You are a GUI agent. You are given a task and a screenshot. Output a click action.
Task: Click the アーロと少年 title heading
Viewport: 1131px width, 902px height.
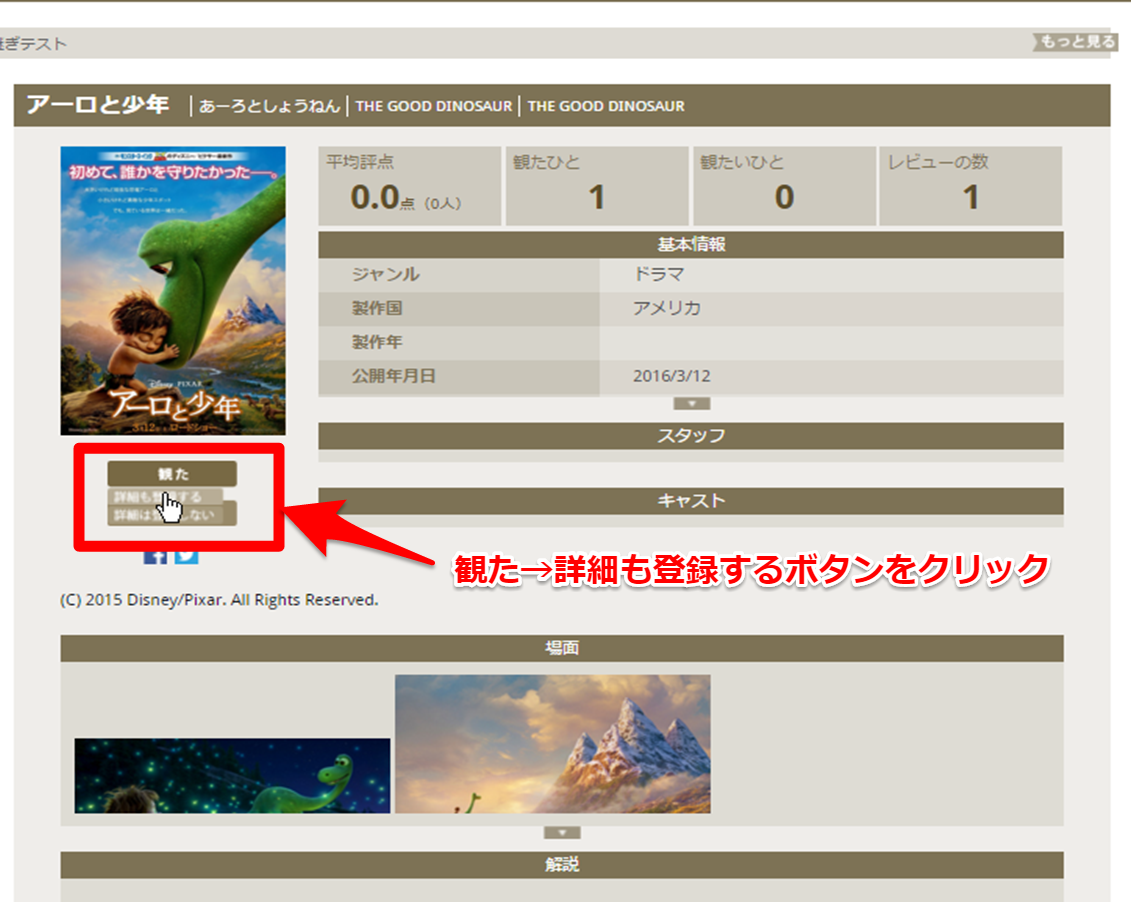pos(98,105)
